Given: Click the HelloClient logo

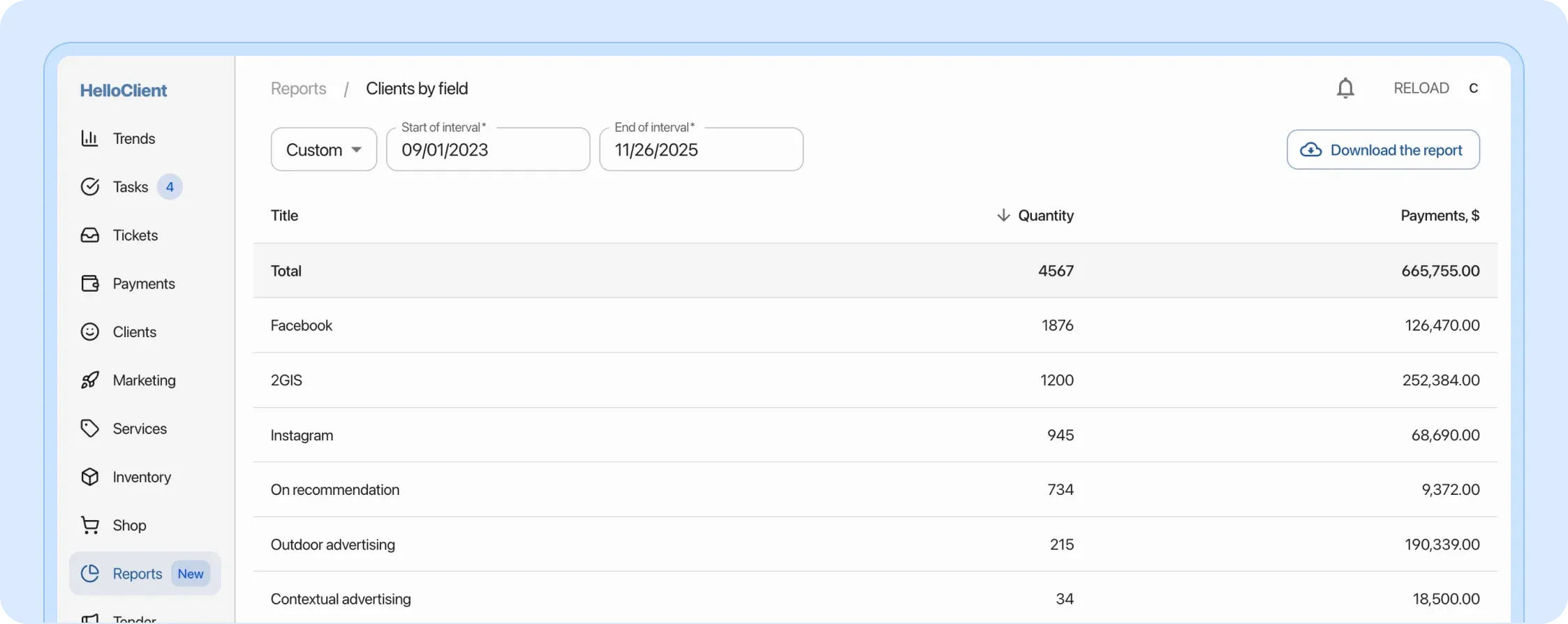Looking at the screenshot, I should tap(124, 90).
